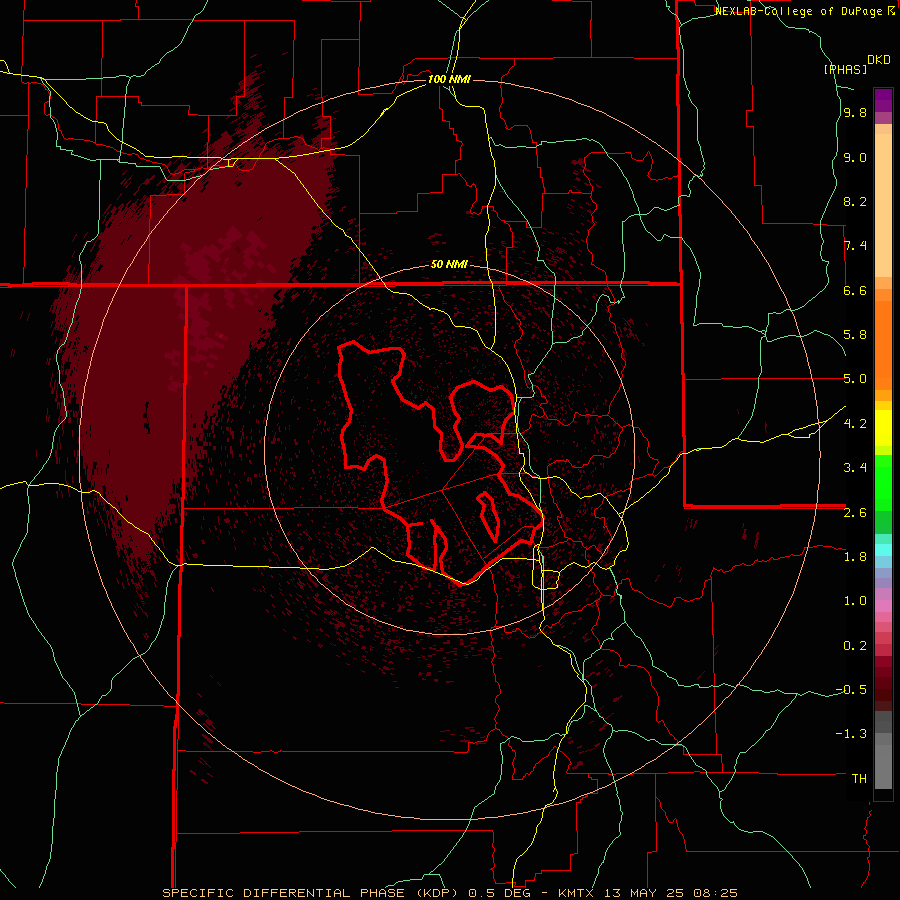The height and width of the screenshot is (900, 900).
Task: Pick the purple segment atop the color bar
Action: click(883, 100)
